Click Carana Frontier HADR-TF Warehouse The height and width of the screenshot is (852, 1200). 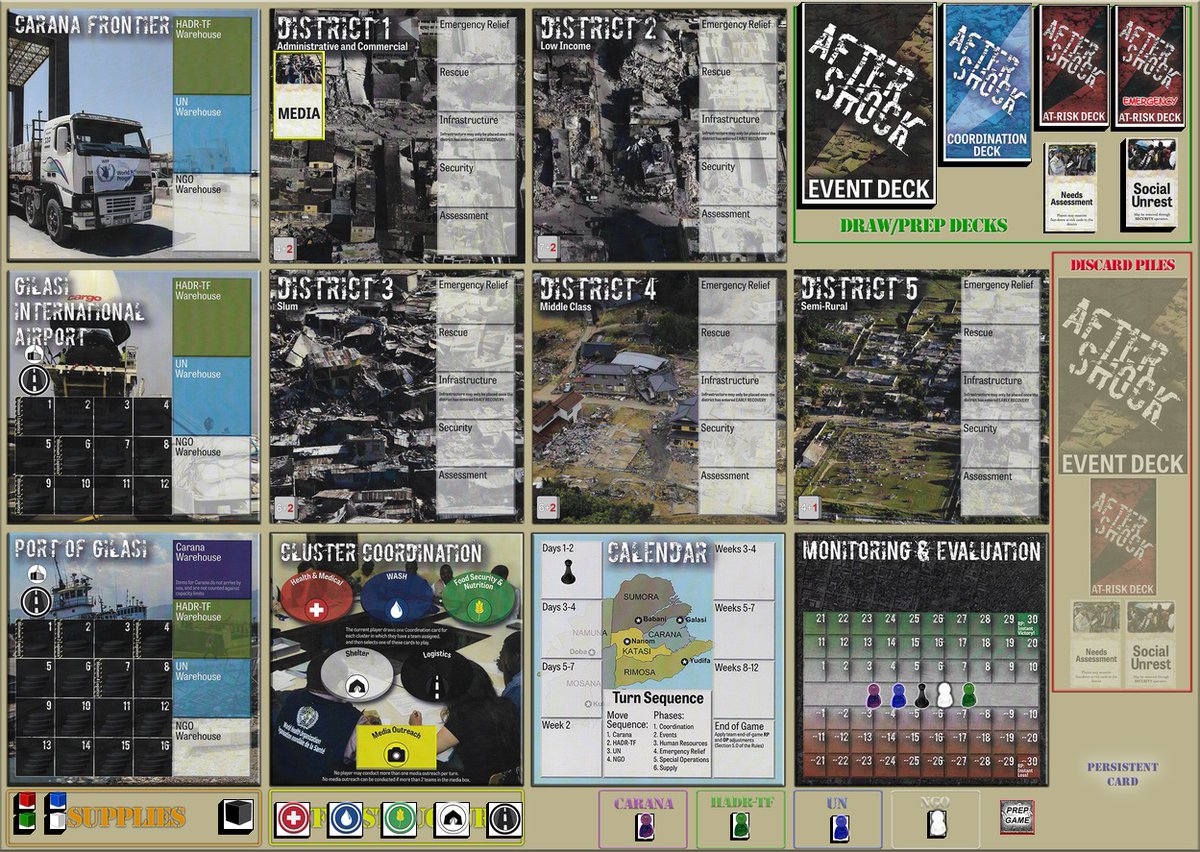[210, 54]
